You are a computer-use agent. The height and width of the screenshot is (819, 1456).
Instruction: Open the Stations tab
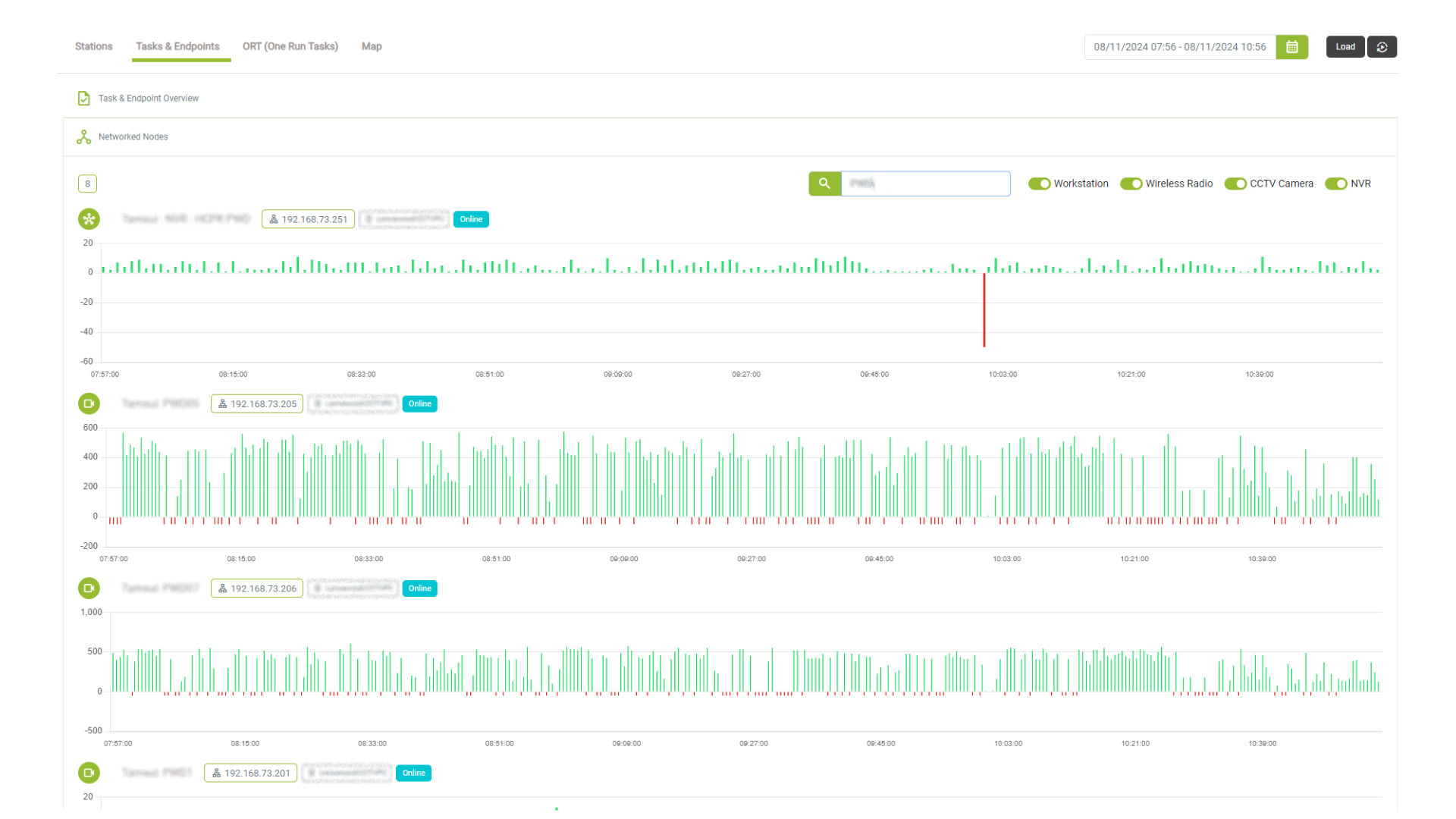[93, 46]
